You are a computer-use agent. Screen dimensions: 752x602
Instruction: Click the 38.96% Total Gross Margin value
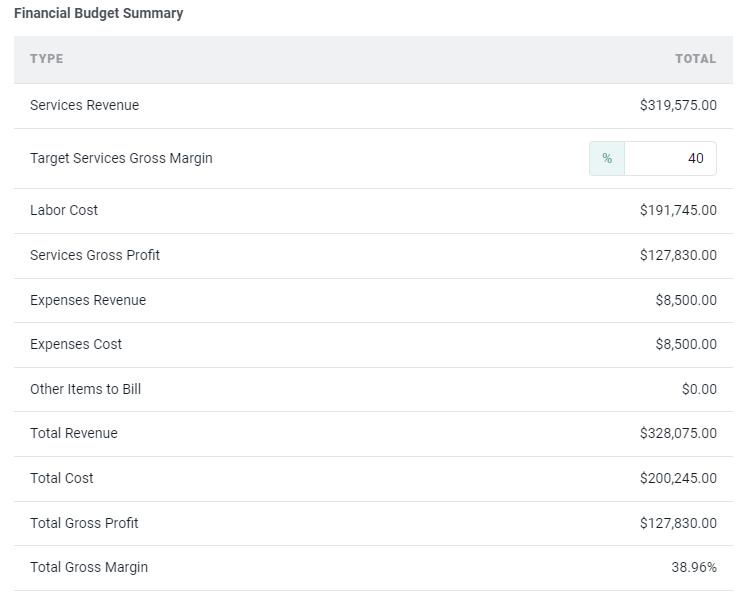pyautogui.click(x=694, y=567)
